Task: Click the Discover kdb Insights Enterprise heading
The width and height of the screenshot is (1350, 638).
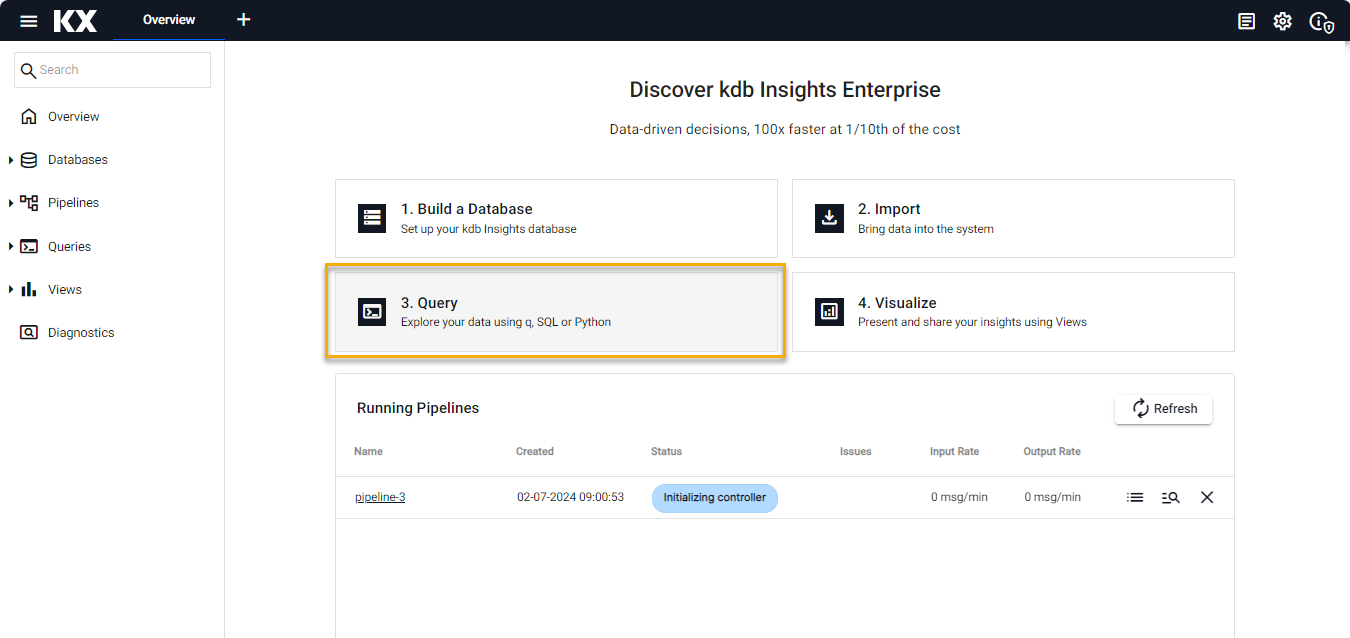Action: [785, 90]
